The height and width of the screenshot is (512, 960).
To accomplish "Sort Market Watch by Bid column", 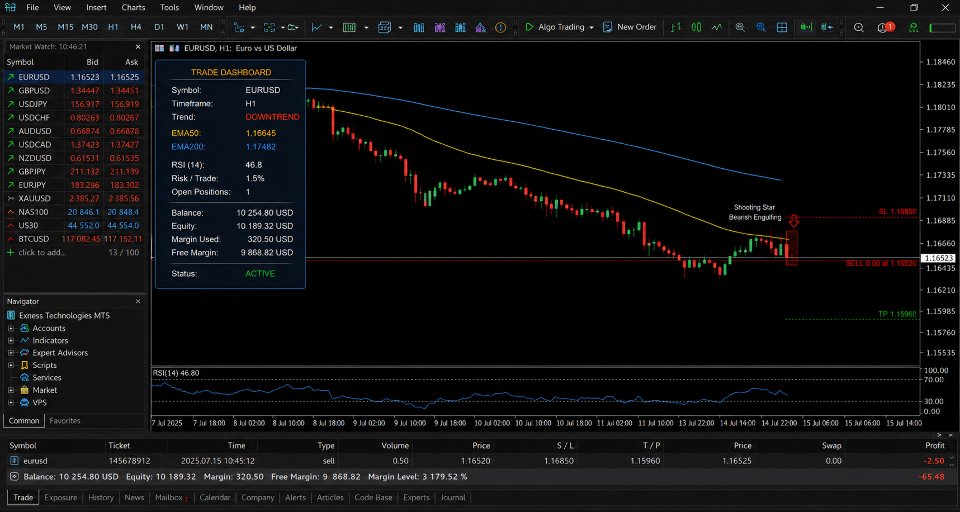I will 92,62.
